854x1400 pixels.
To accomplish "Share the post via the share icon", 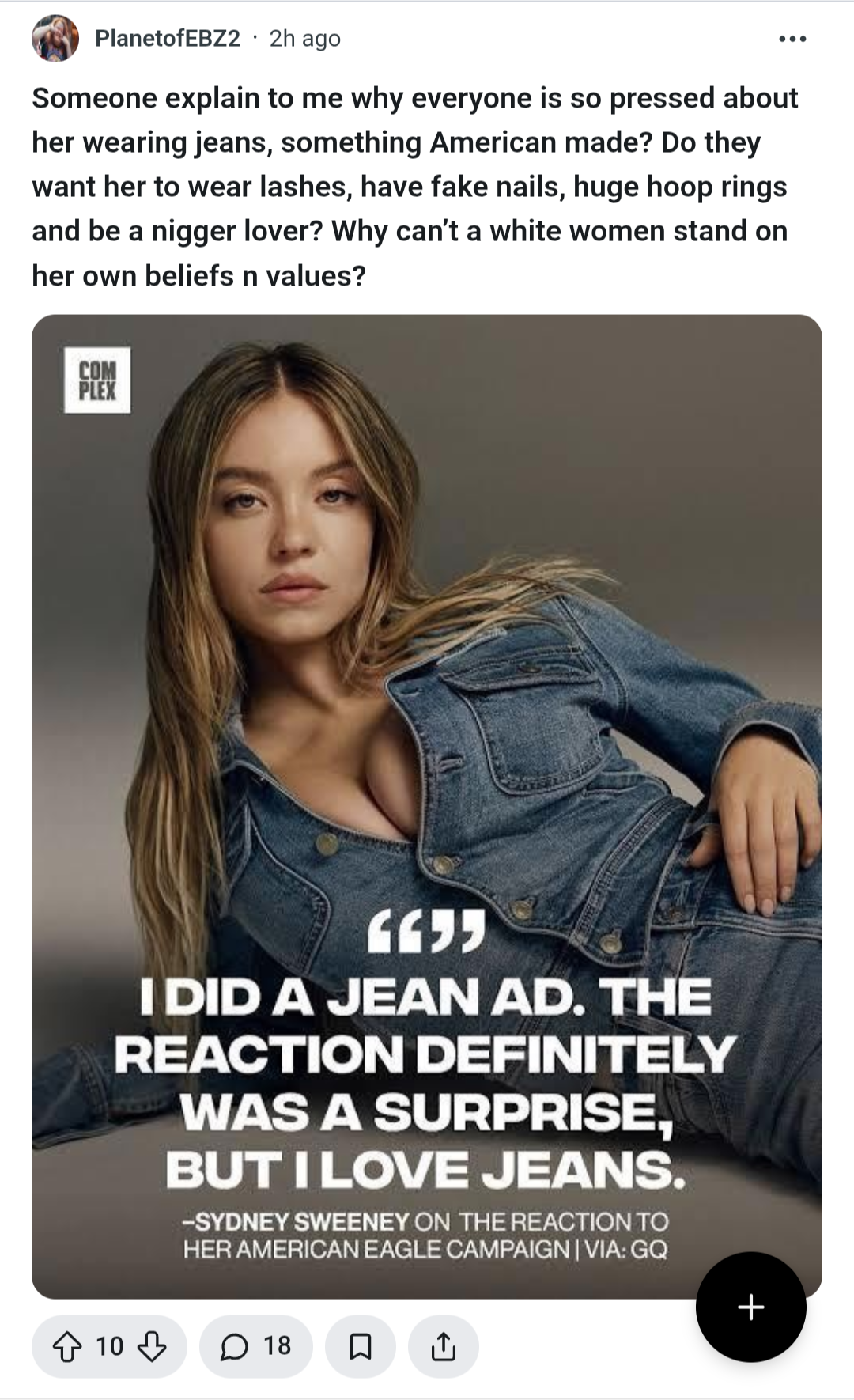I will click(444, 1346).
